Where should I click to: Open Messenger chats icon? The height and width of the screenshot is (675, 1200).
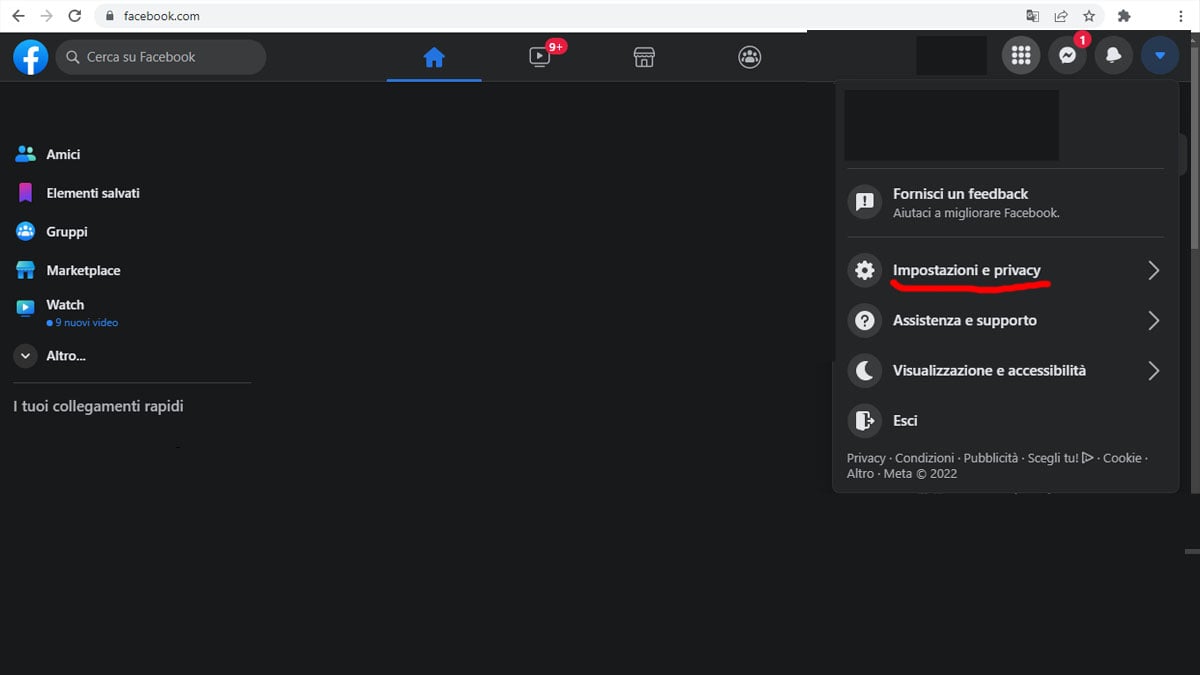click(1067, 57)
